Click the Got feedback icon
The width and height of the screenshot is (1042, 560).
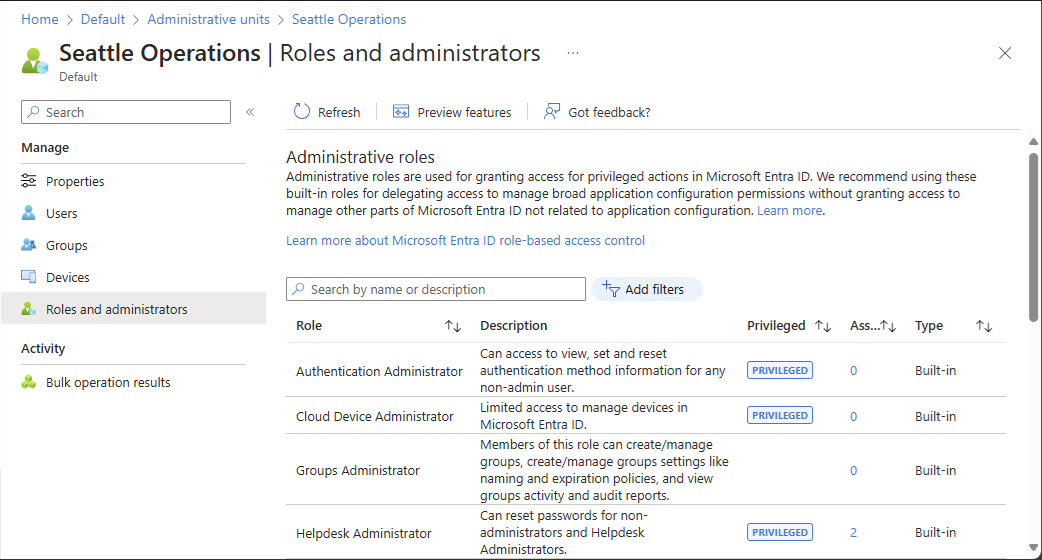(x=552, y=112)
